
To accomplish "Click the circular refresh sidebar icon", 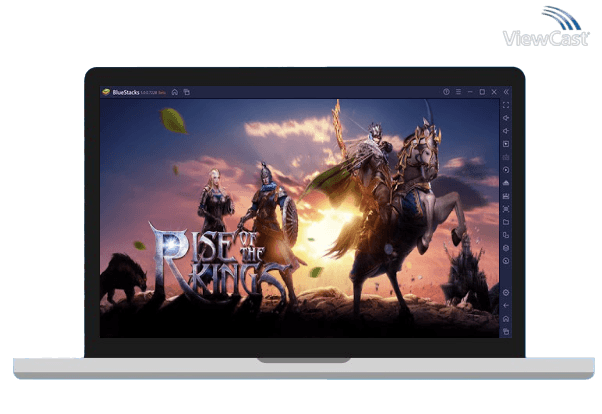I will [x=506, y=261].
